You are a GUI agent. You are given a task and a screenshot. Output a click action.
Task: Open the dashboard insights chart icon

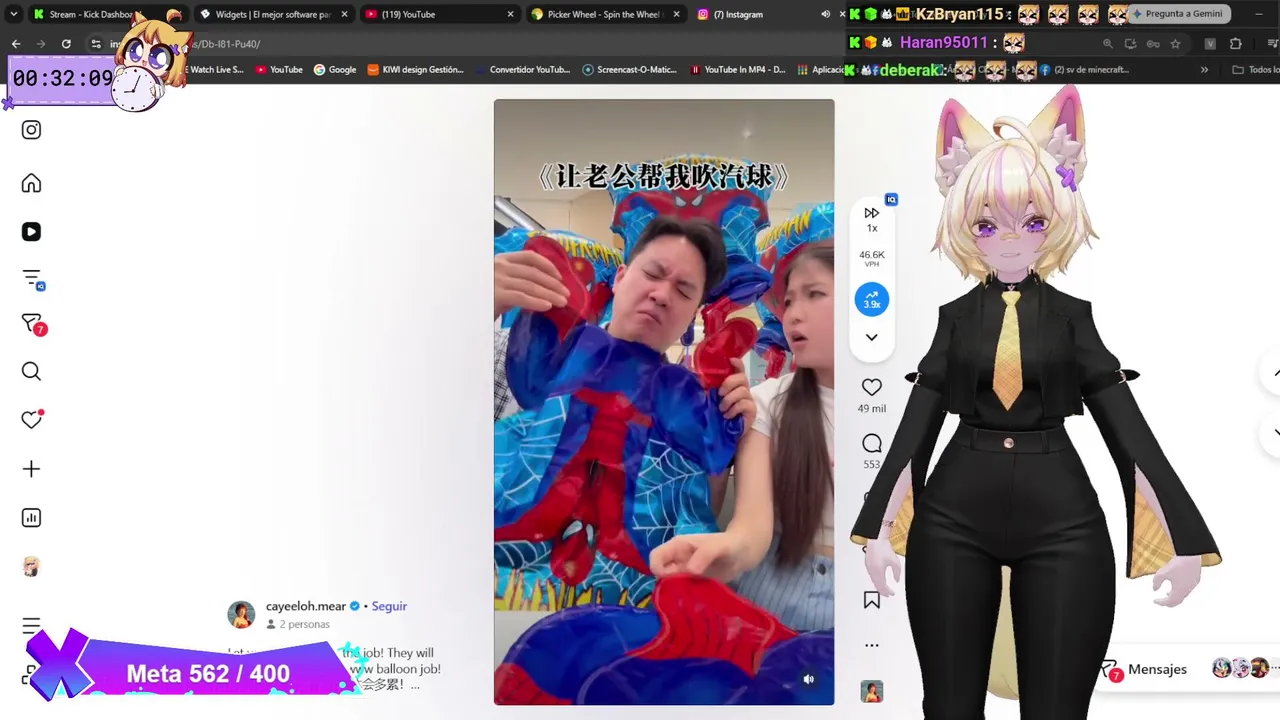pos(31,518)
